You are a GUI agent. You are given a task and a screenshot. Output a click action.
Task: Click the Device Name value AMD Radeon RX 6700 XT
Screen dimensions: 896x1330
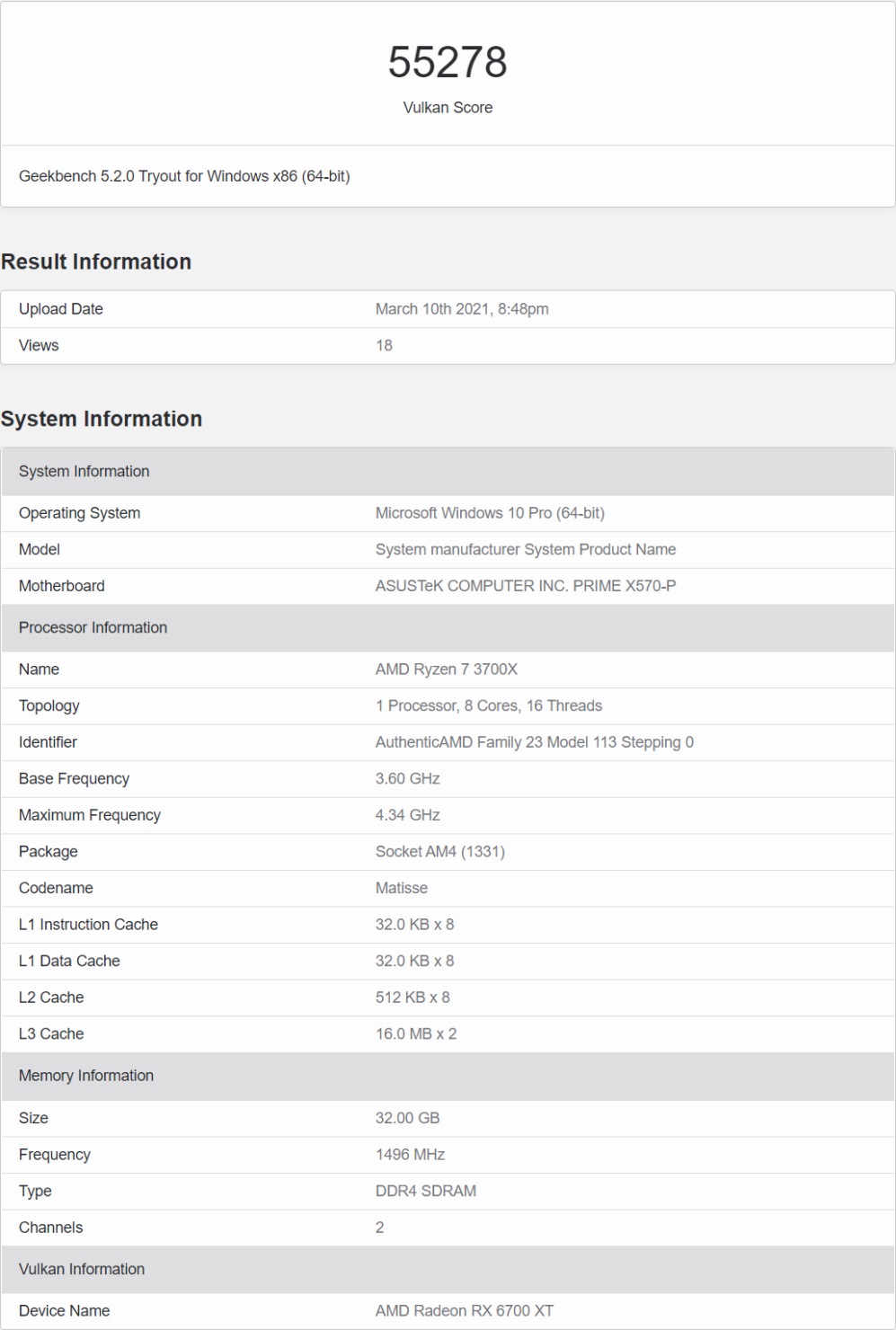(x=465, y=1311)
